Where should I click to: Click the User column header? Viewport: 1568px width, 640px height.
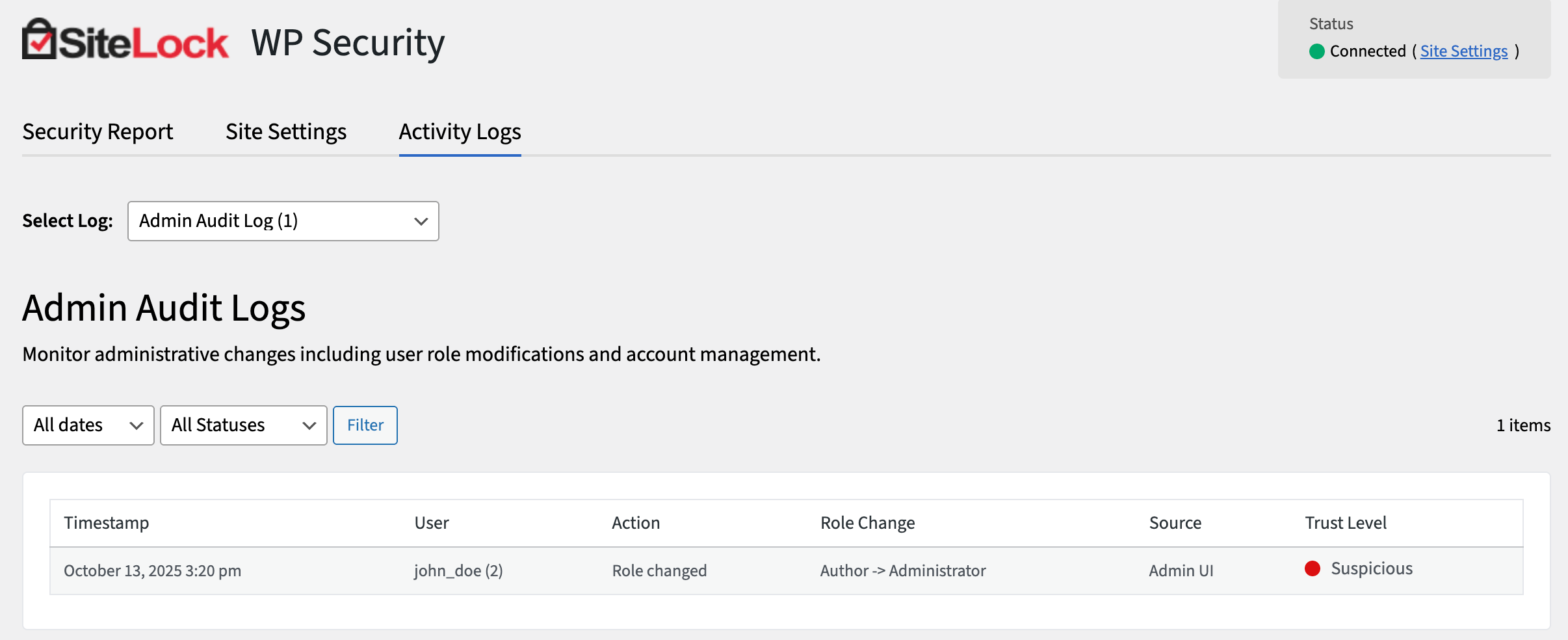click(x=431, y=522)
